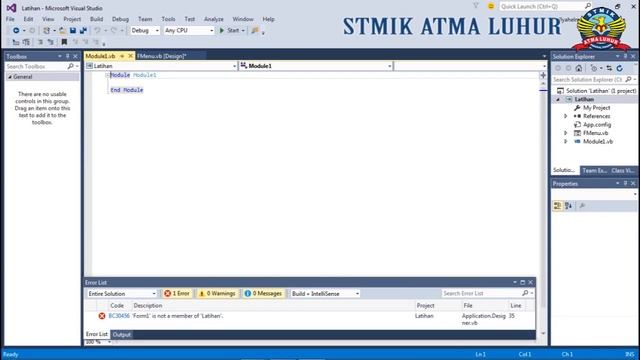Open the Analyze menu
Image resolution: width=640 pixels, height=360 pixels.
click(213, 19)
